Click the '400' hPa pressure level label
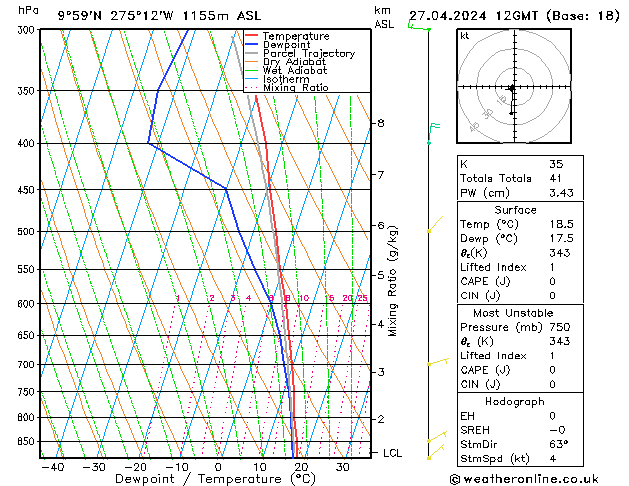 tap(28, 143)
